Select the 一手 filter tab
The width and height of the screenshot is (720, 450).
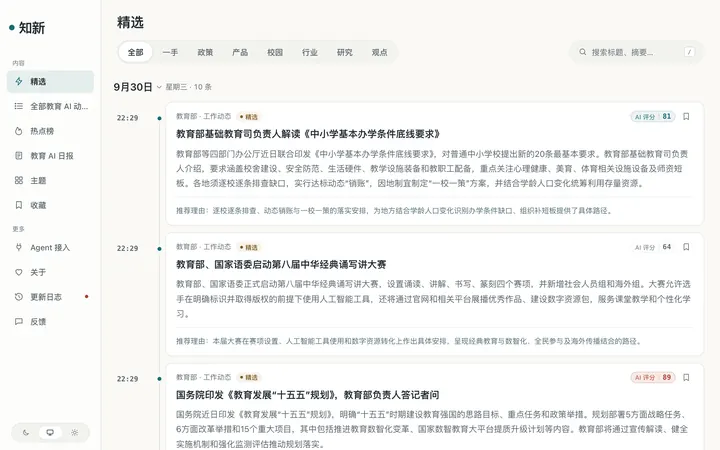coord(170,52)
